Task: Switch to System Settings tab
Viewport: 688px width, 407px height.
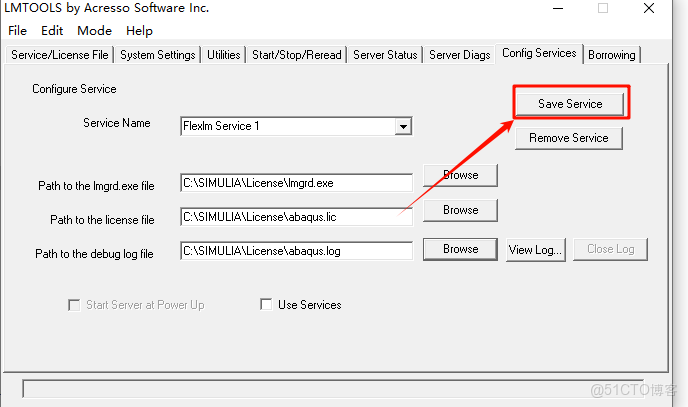Action: 158,55
